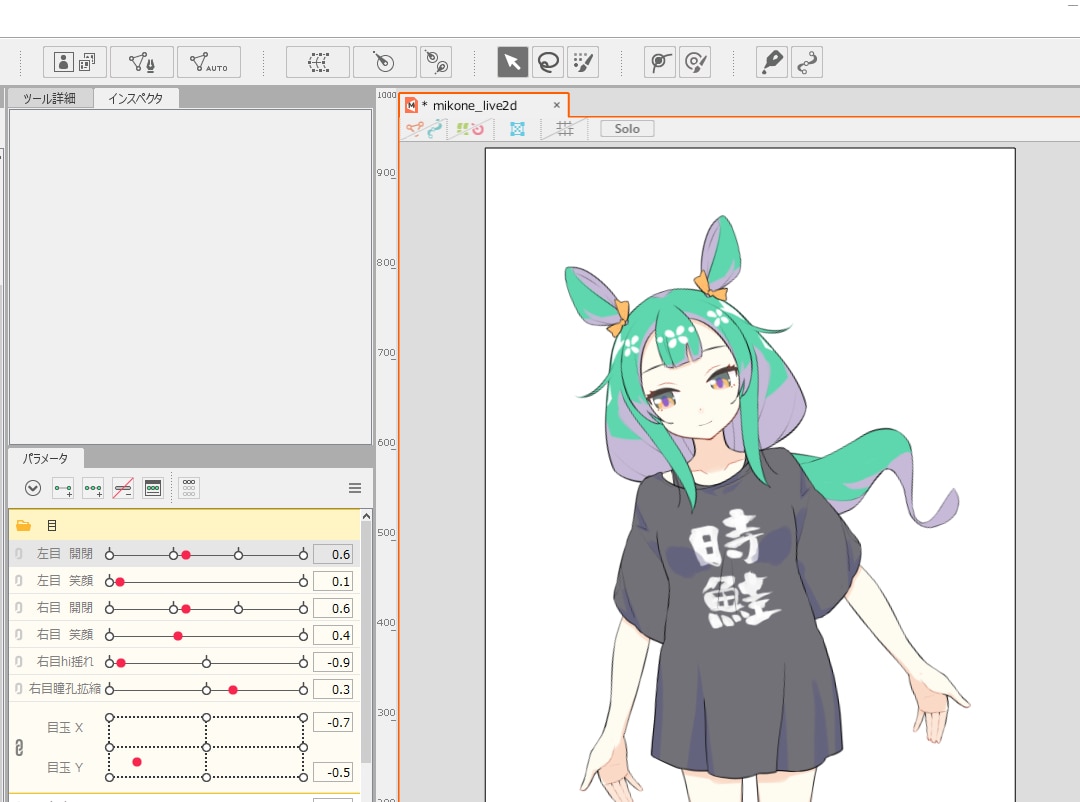This screenshot has height=802, width=1080.
Task: Toggle link clip on 右目 開閉 row
Action: tap(19, 608)
